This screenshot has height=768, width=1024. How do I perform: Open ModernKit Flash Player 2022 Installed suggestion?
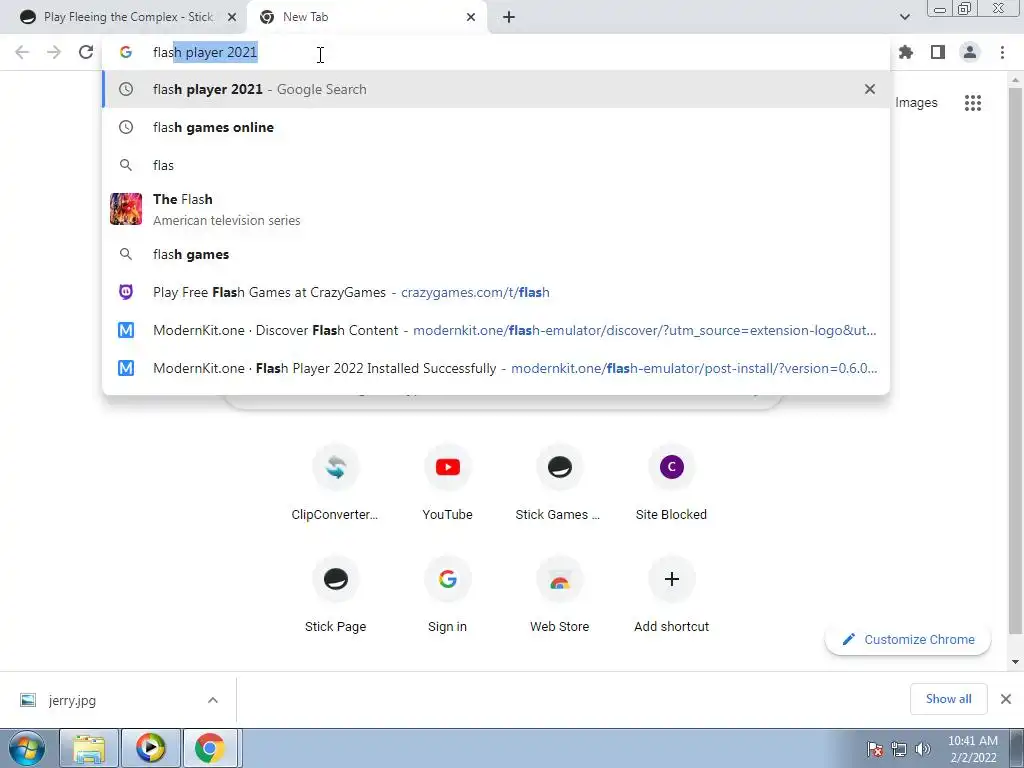tap(496, 368)
